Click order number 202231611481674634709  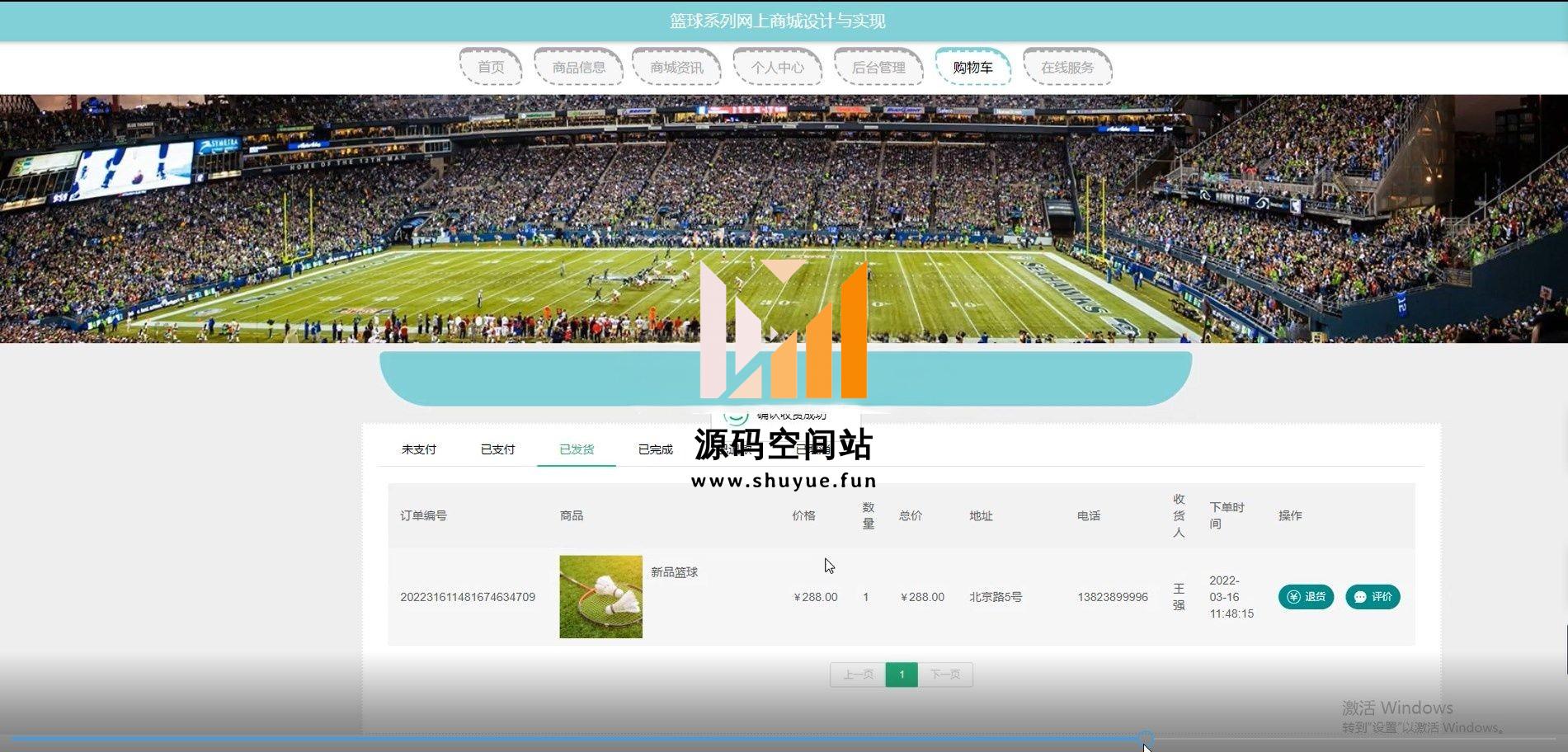point(468,597)
